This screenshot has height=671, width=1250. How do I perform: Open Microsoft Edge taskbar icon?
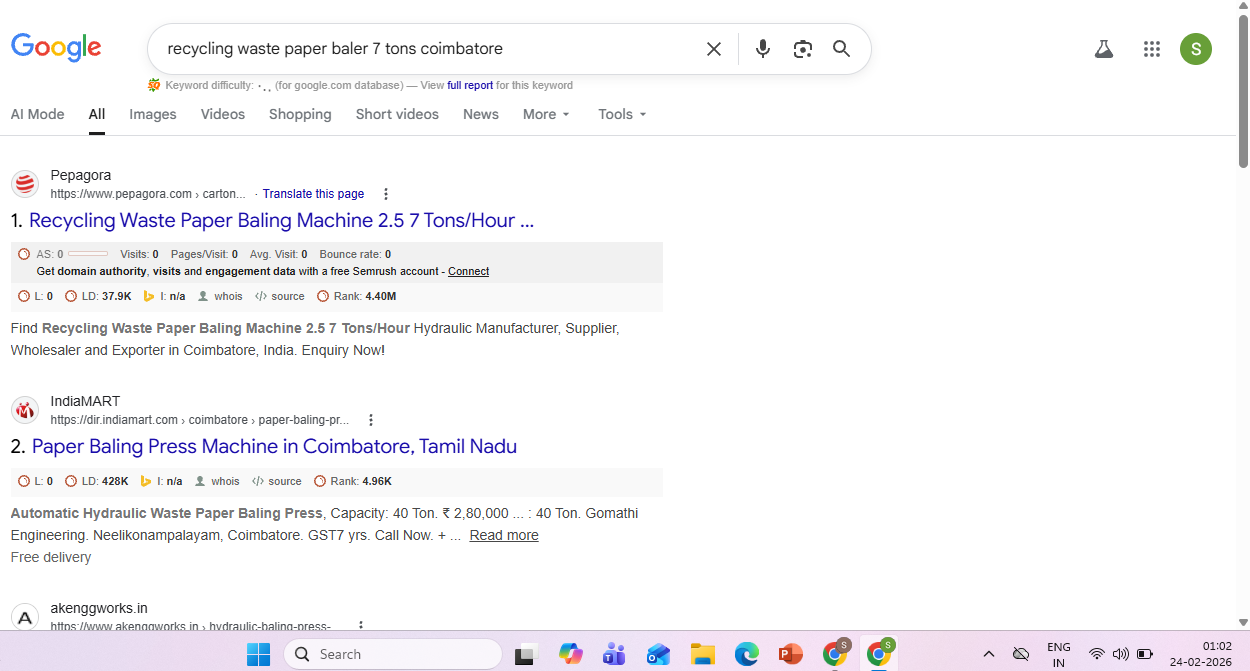point(747,654)
